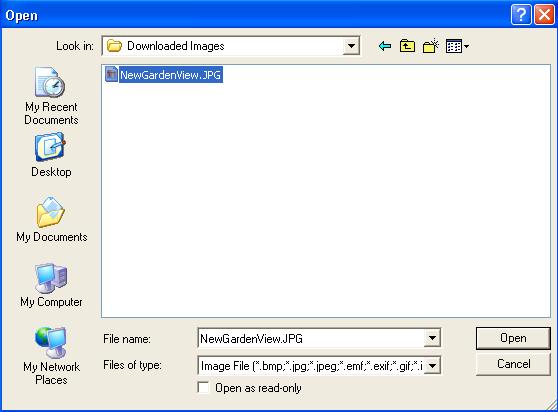Image resolution: width=558 pixels, height=412 pixels.
Task: Click the NewGardenView.JPG file icon
Action: [x=111, y=74]
